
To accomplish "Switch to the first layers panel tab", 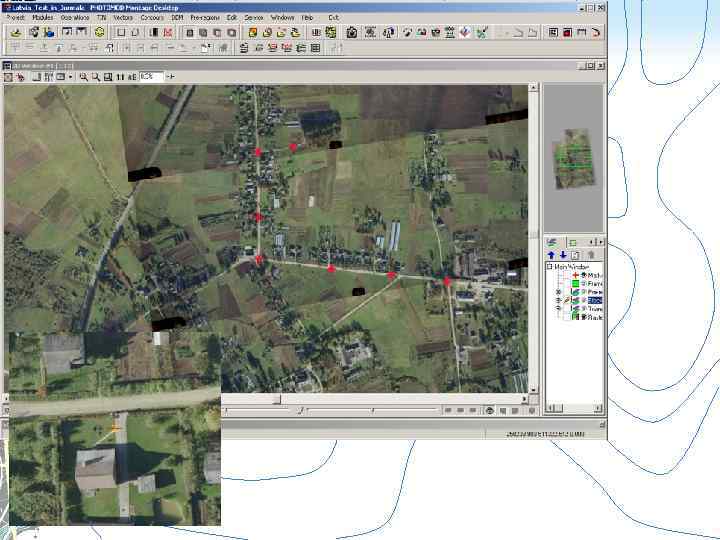I will 552,242.
